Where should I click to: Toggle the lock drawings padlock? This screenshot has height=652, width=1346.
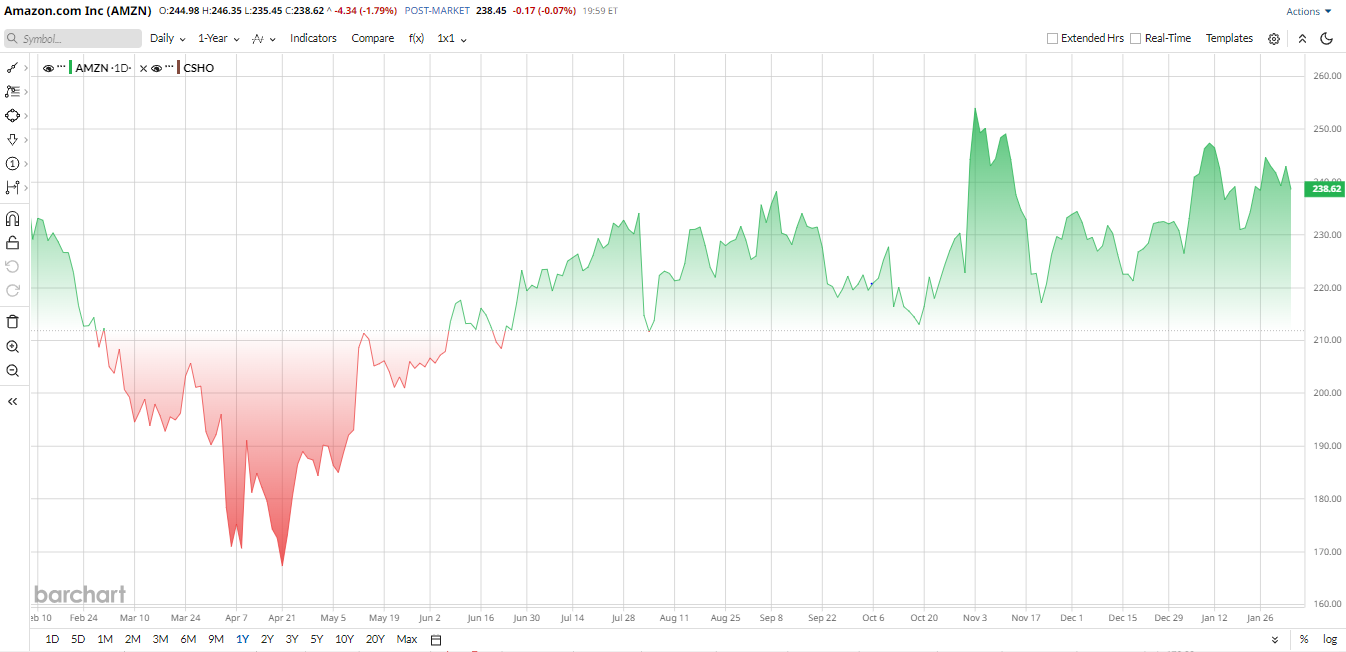pyautogui.click(x=12, y=242)
